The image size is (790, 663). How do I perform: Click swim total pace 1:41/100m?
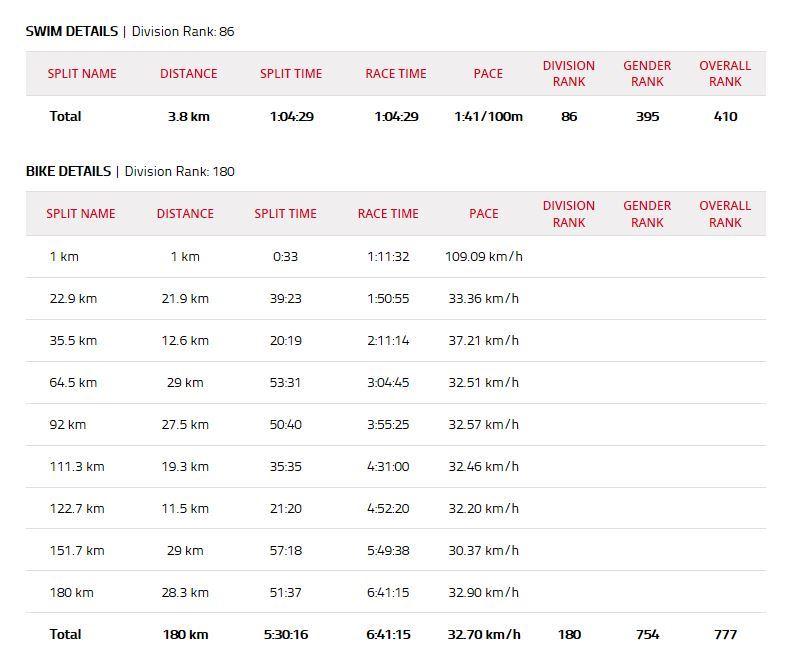(488, 117)
